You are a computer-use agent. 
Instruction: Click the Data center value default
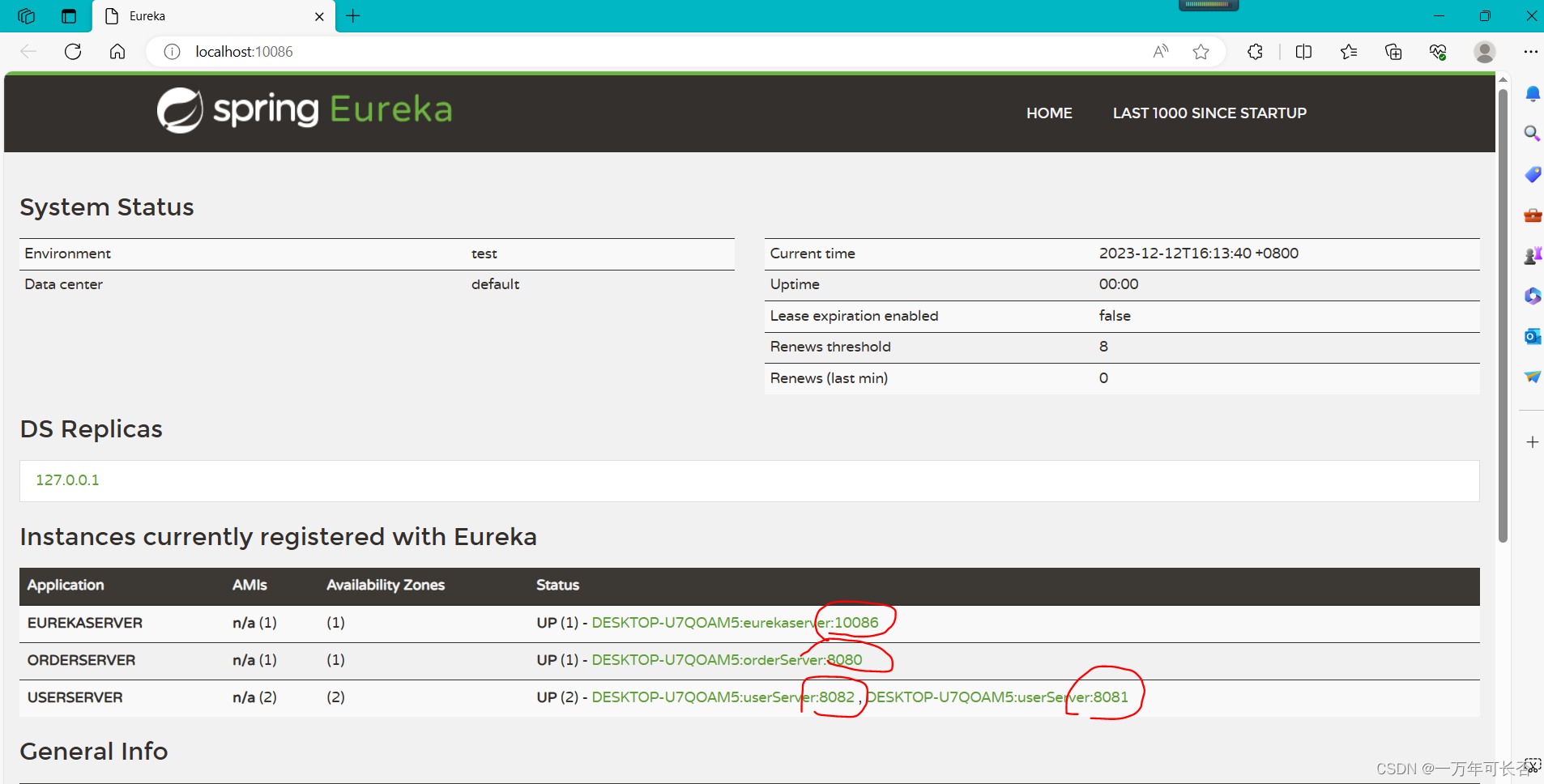click(x=495, y=284)
